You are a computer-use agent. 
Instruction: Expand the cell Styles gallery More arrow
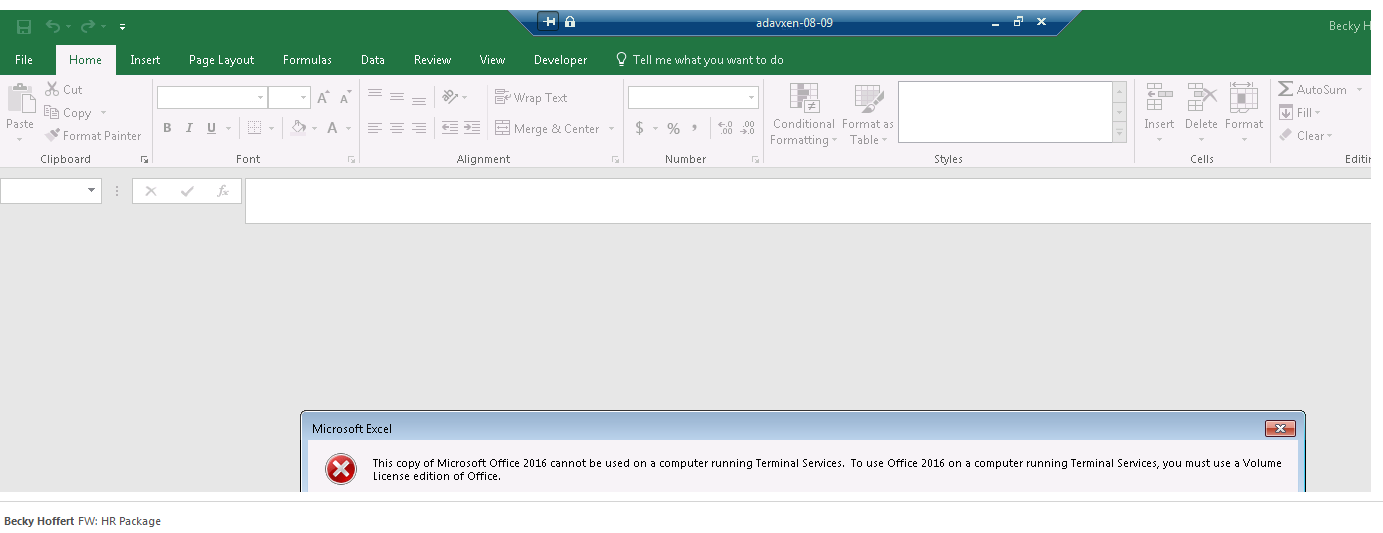coord(1120,133)
